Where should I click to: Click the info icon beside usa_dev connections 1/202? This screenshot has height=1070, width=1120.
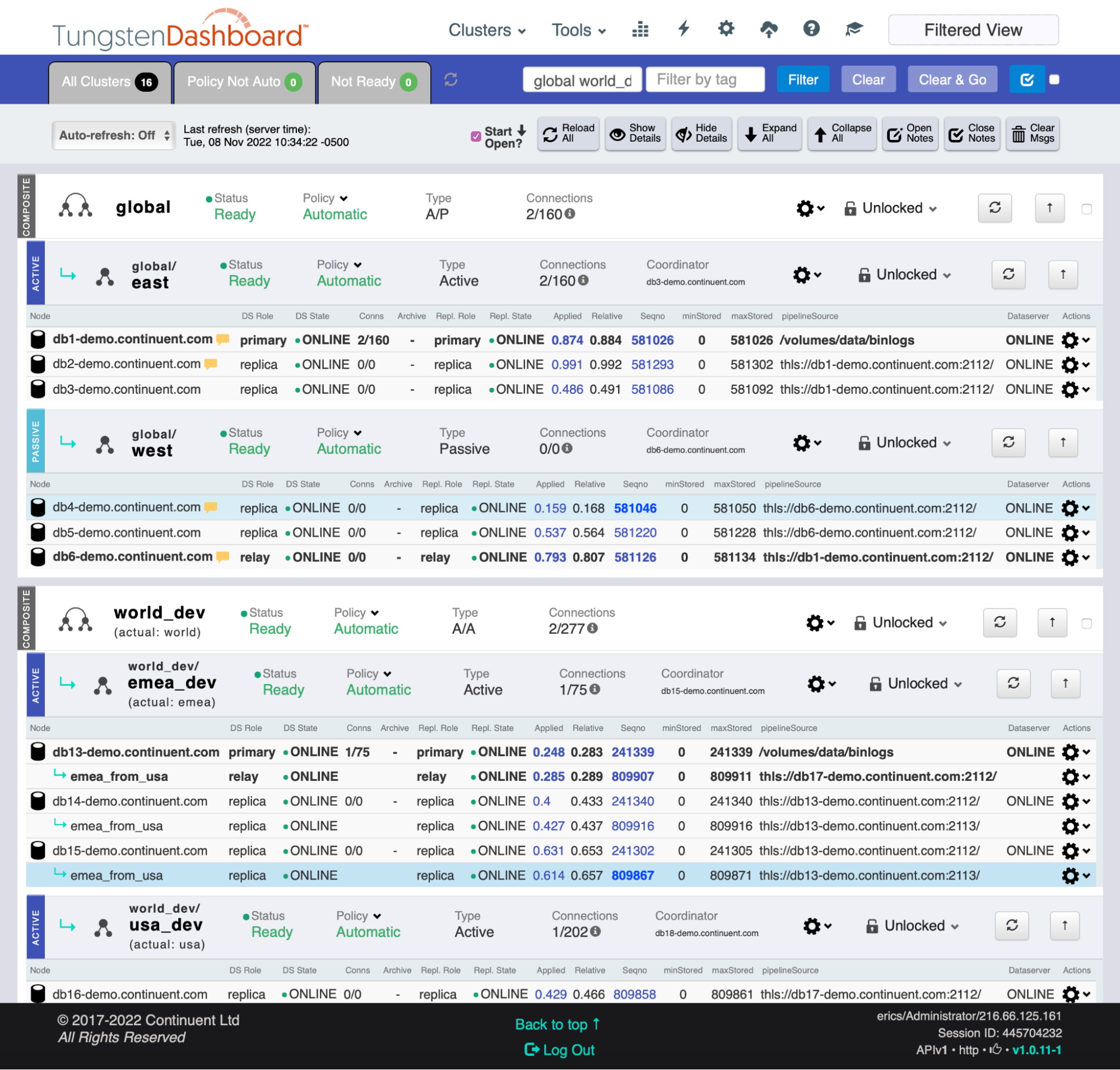click(x=595, y=932)
